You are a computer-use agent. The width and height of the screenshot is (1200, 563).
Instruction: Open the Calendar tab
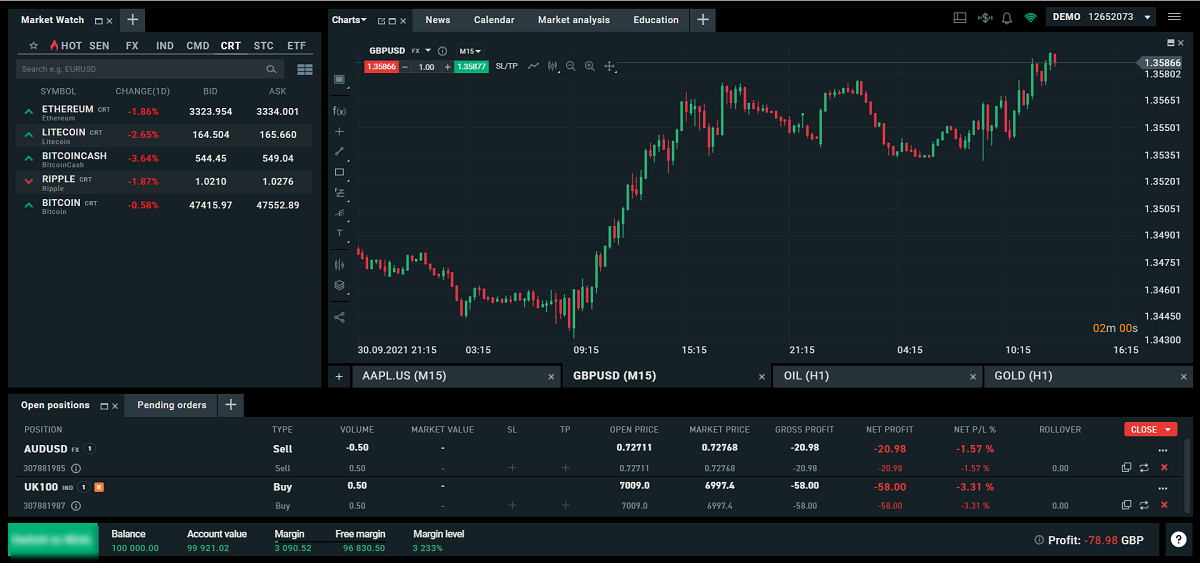494,20
